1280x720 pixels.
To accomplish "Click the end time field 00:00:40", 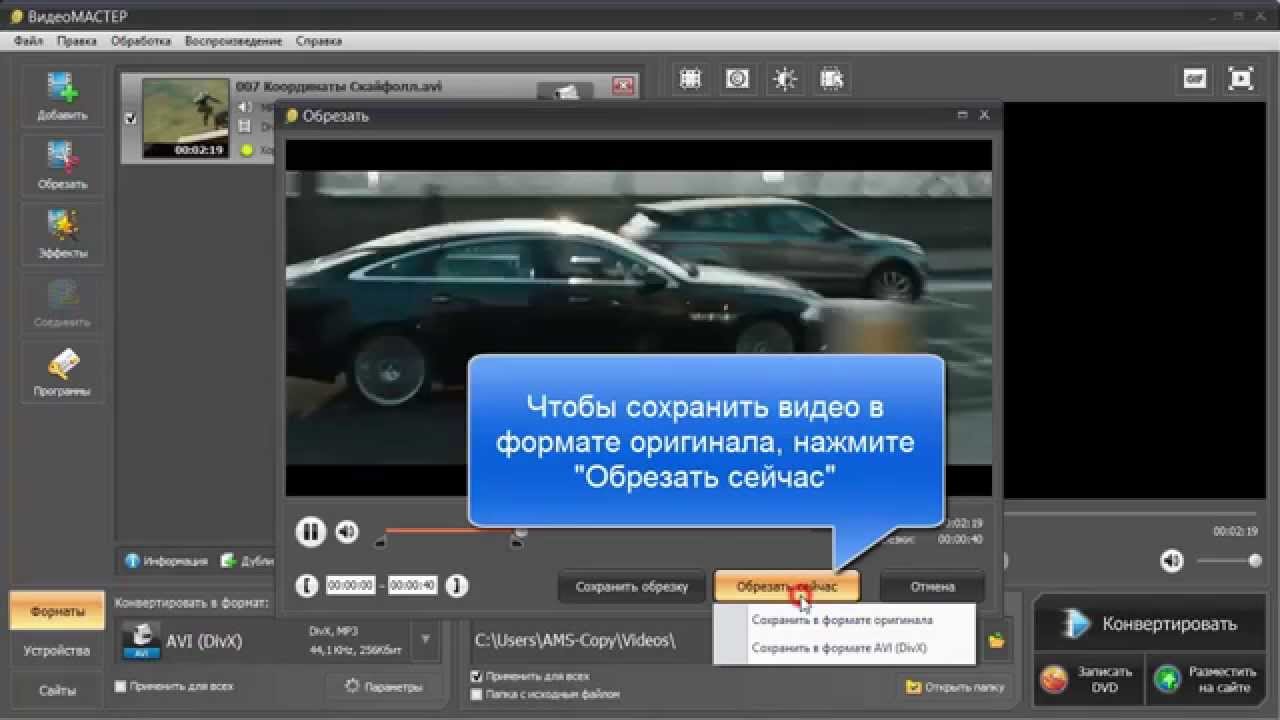I will point(412,586).
